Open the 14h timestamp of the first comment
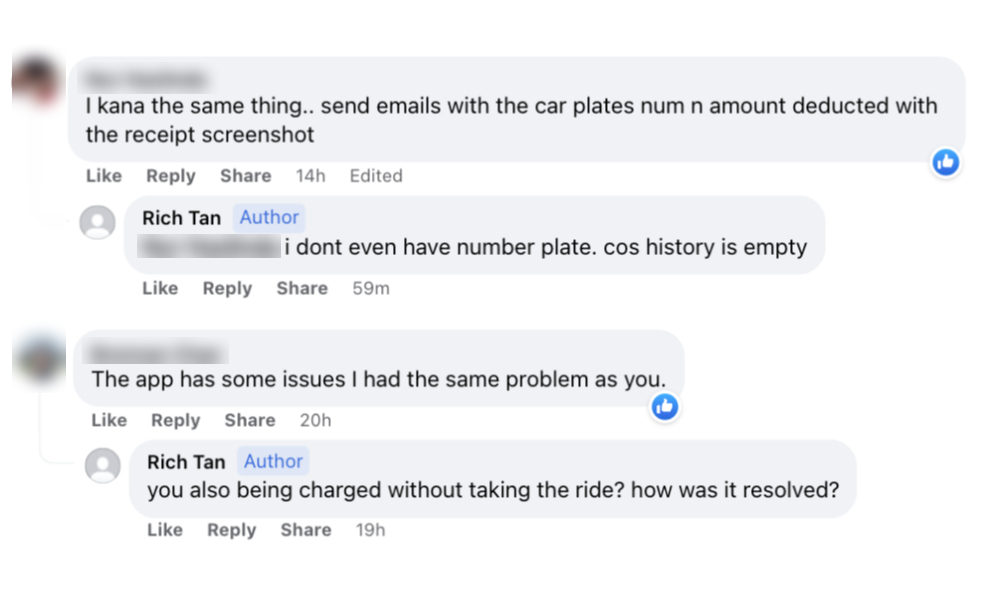Viewport: 1000px width, 592px height. coord(310,176)
